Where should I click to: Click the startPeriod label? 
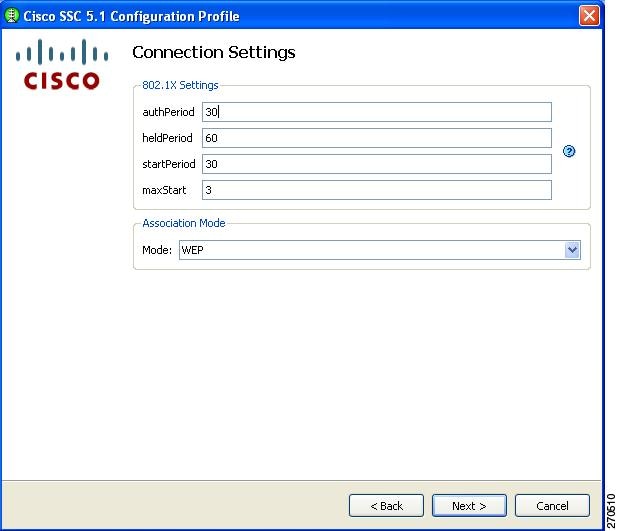point(169,164)
